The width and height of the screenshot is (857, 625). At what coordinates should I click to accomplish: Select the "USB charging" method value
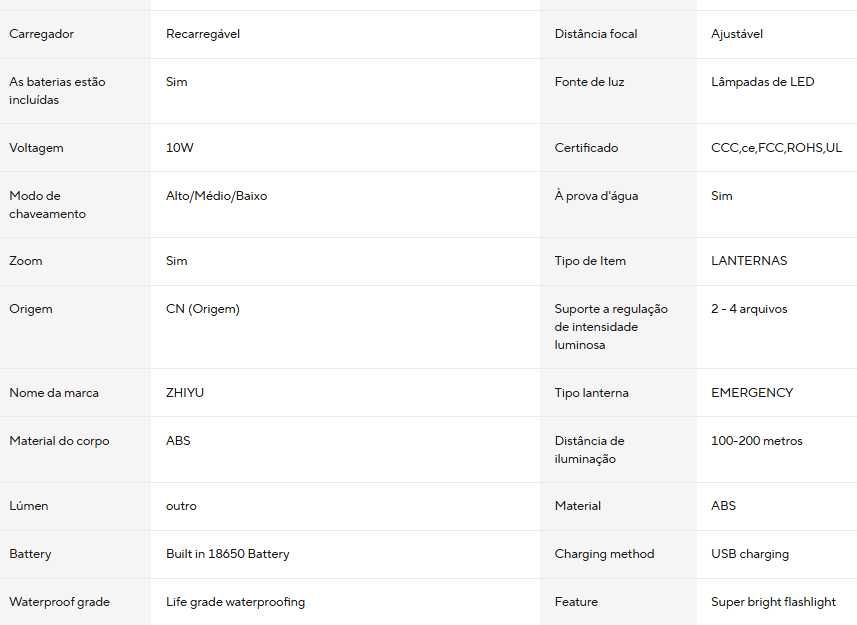(750, 554)
